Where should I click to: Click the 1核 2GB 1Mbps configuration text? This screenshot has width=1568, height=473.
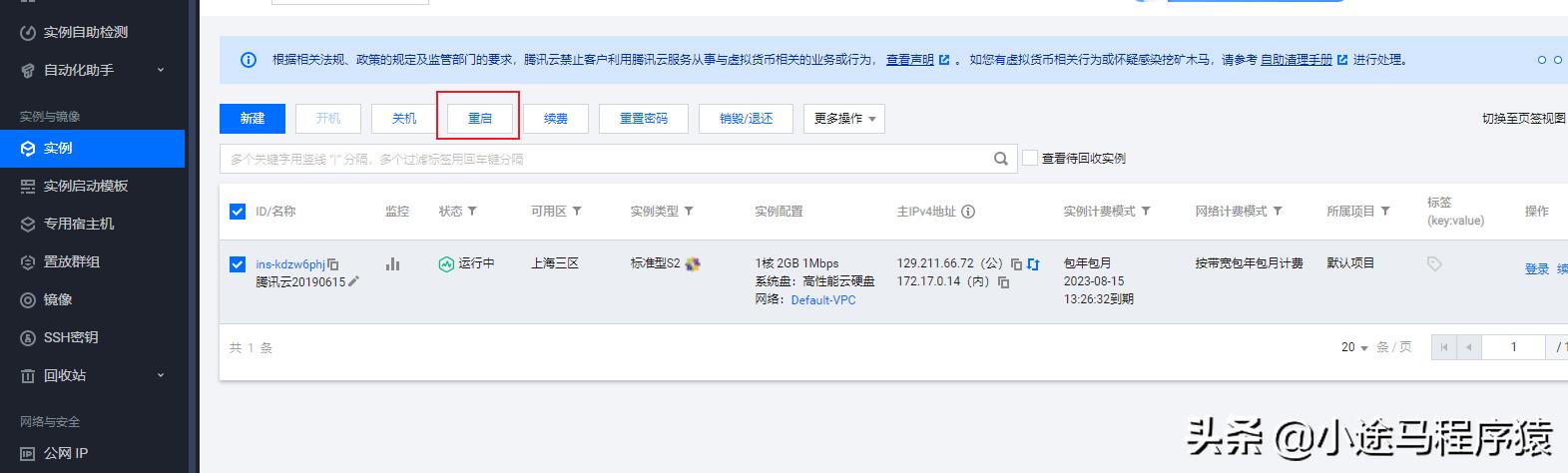click(796, 263)
